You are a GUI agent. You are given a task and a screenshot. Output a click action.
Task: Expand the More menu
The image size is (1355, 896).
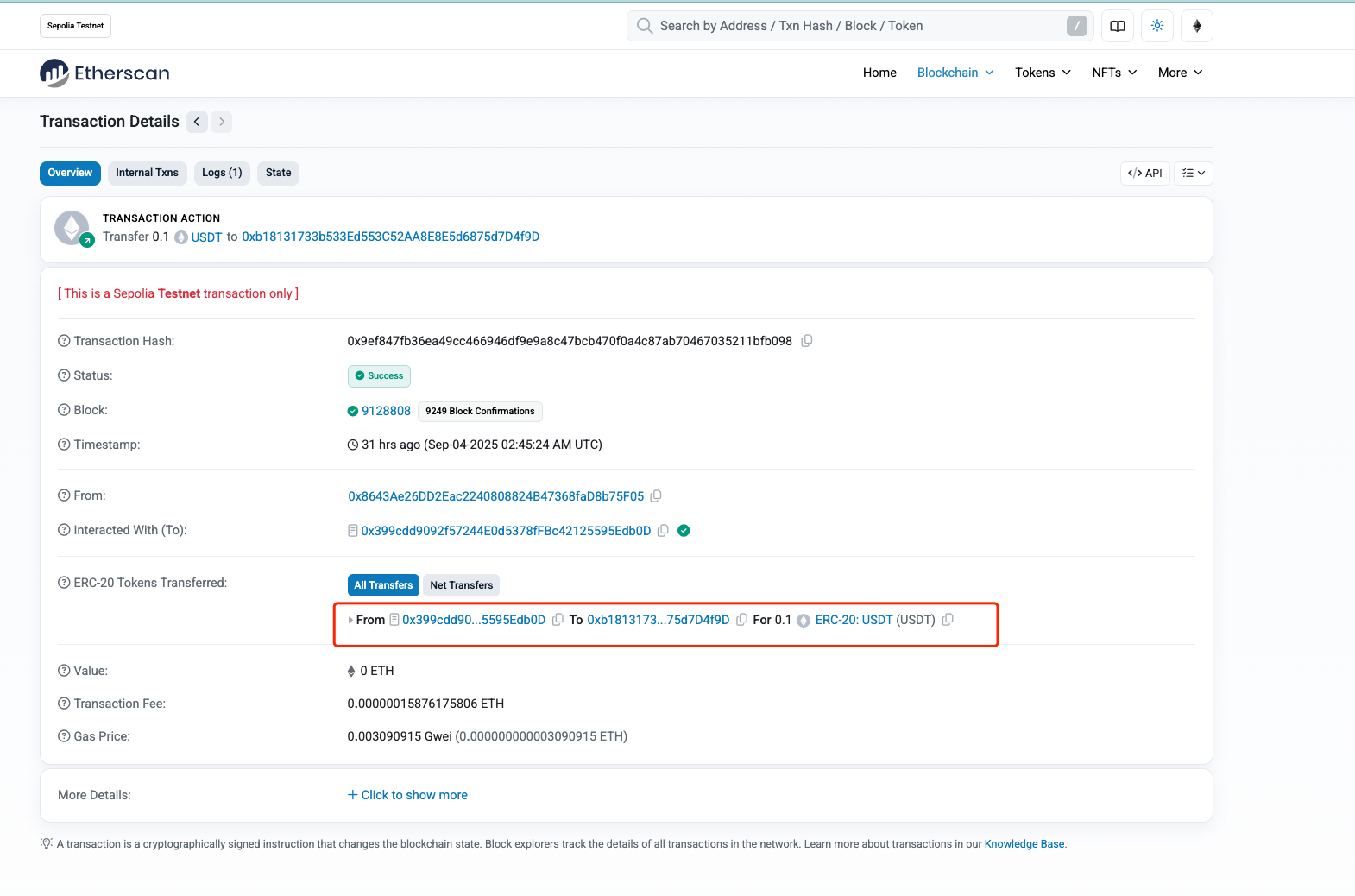1180,73
